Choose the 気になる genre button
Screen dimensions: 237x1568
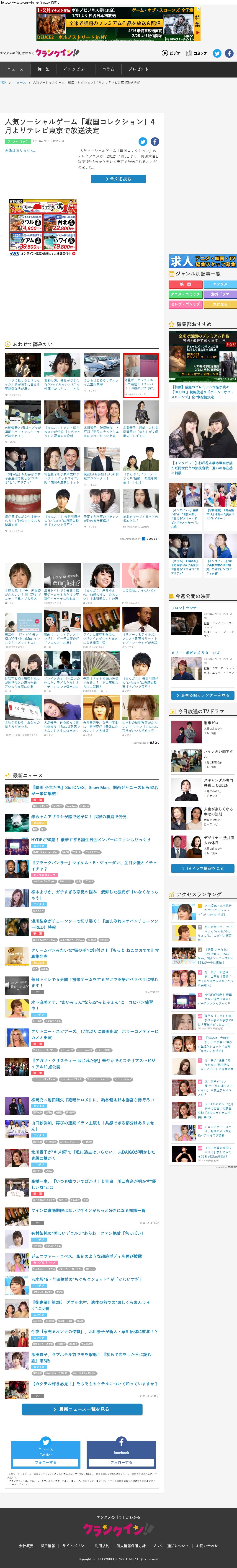[219, 304]
